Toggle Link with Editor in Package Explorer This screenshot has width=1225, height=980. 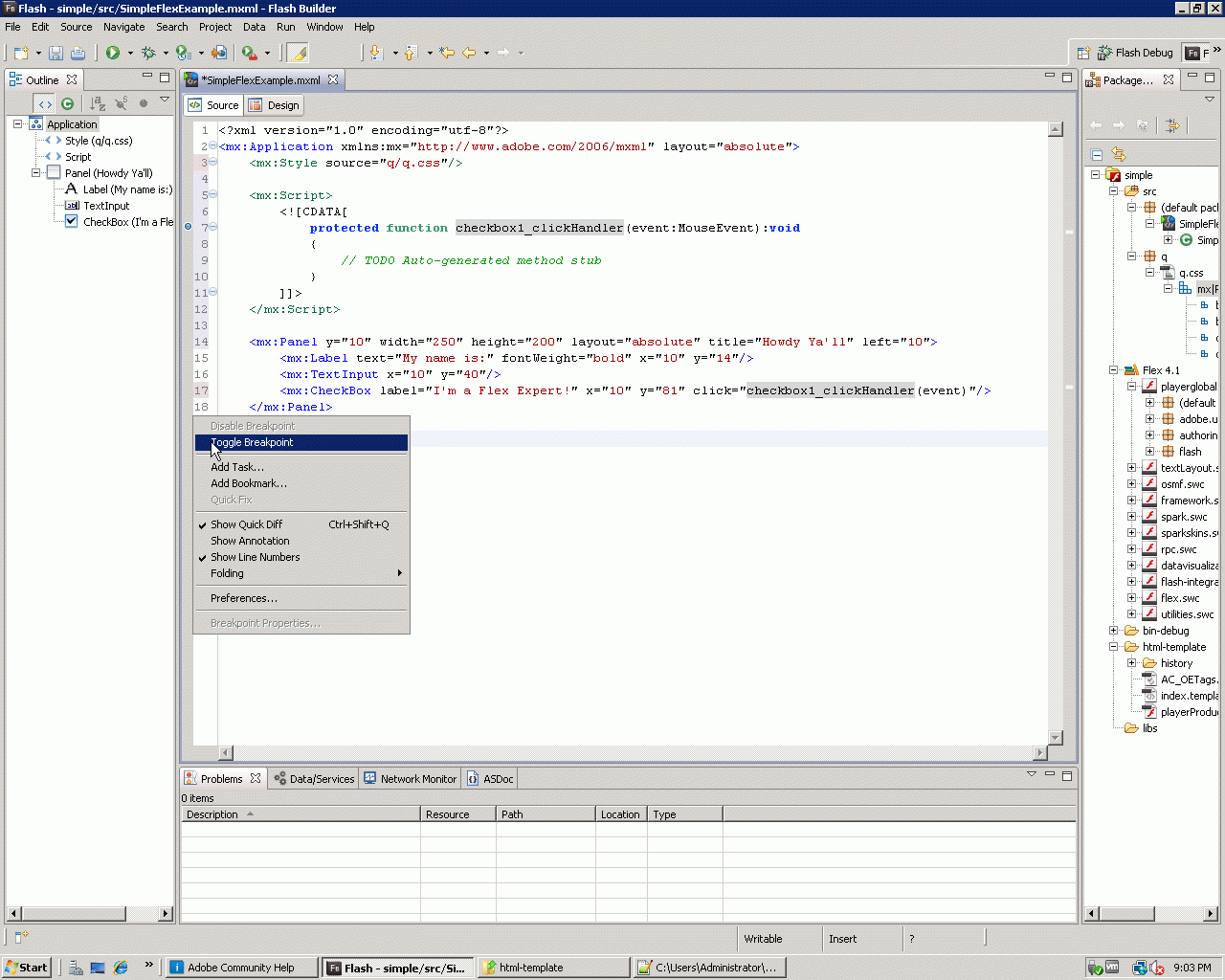1119,154
